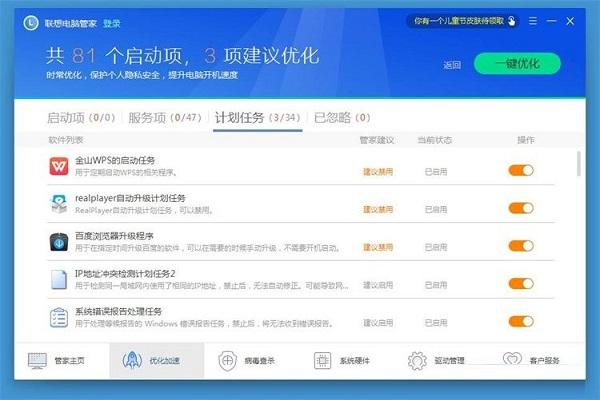Toggle IP地址冲突检测计划任务2 switch
Image resolution: width=600 pixels, height=400 pixels.
pyautogui.click(x=521, y=284)
